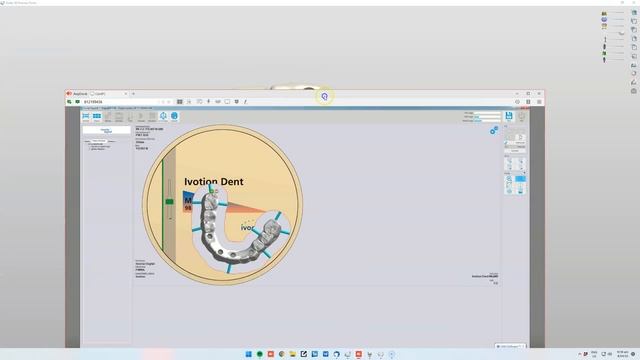The width and height of the screenshot is (640, 360).
Task: Open the address book icon near menu
Action: click(528, 102)
